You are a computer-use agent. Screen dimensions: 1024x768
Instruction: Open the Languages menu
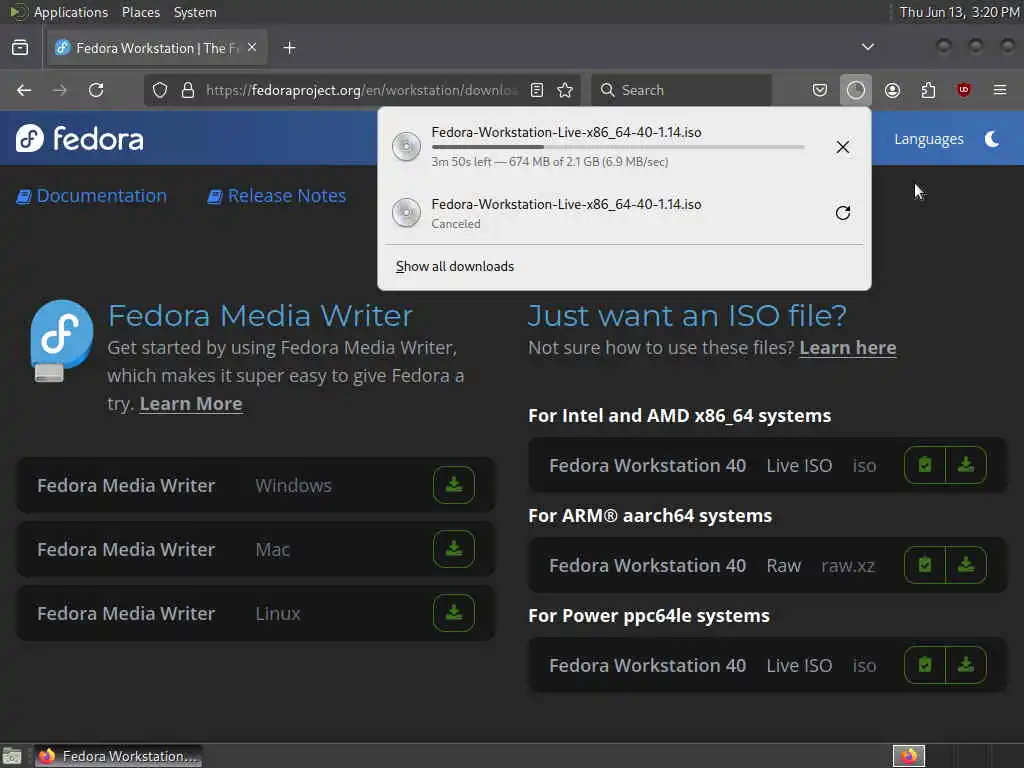(x=929, y=139)
